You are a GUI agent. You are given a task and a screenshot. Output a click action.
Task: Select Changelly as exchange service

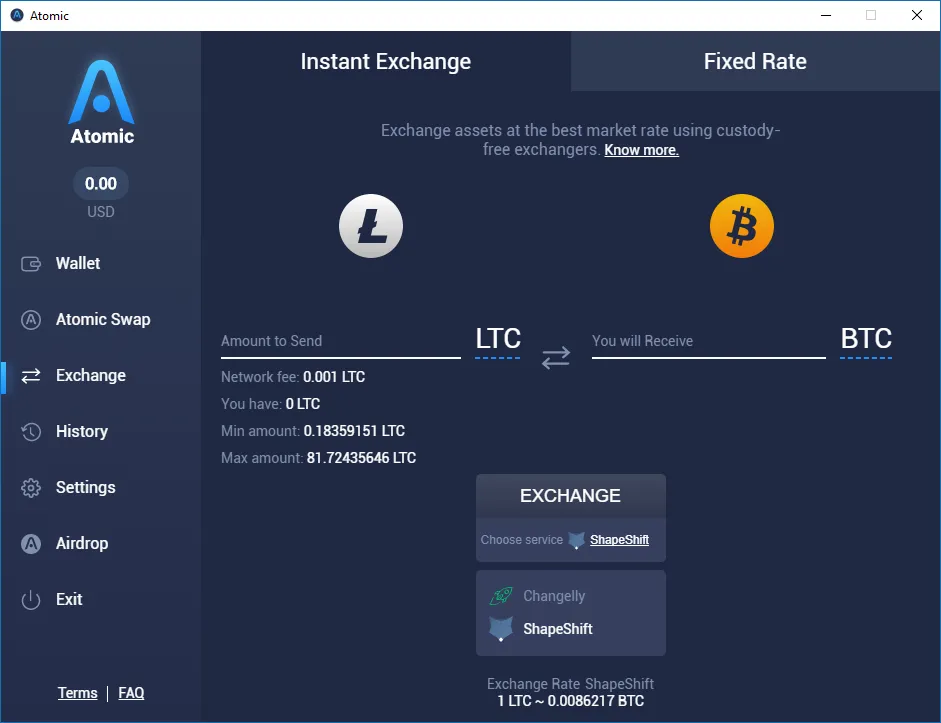[x=554, y=596]
